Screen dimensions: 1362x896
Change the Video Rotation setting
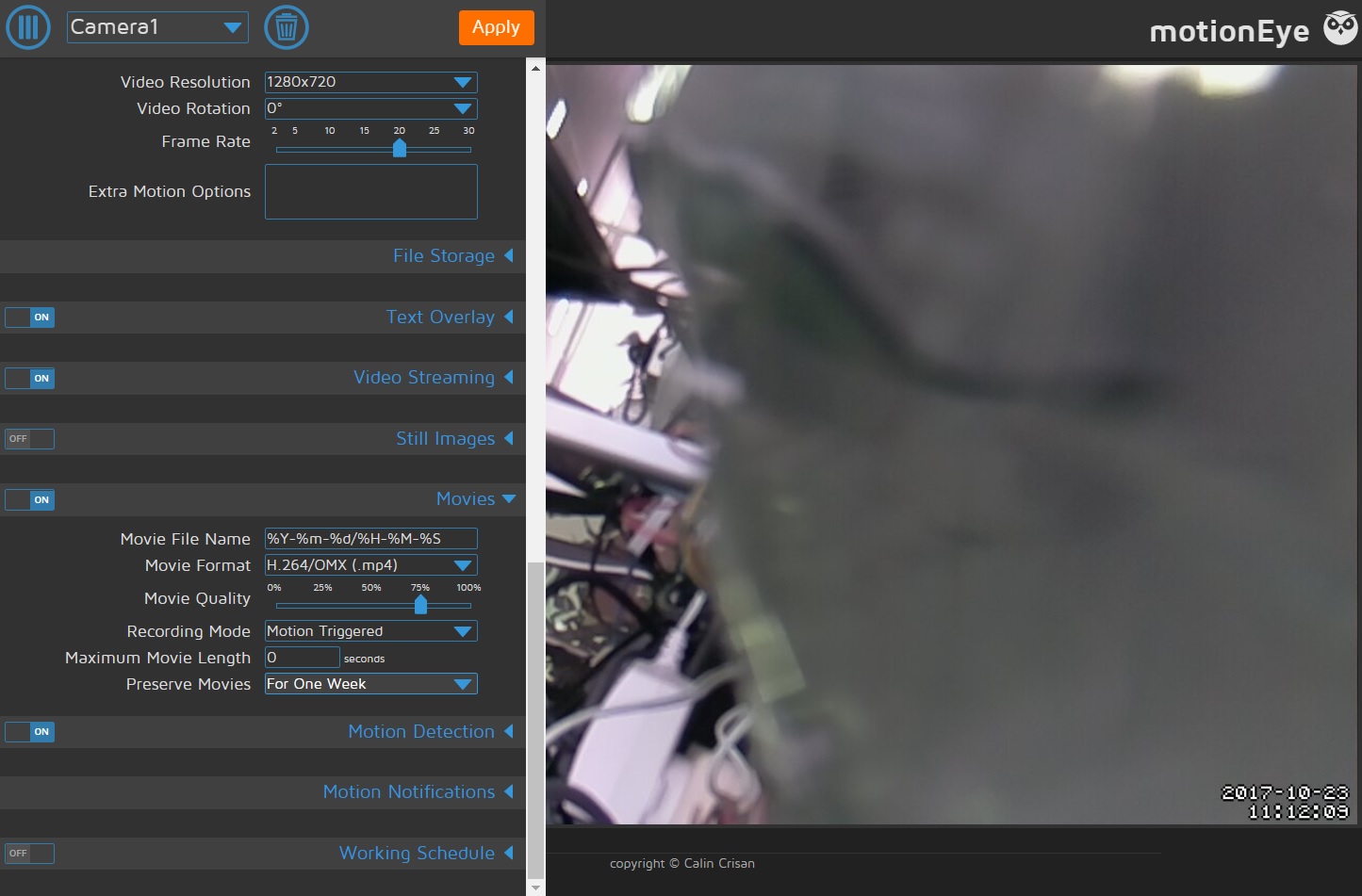(x=370, y=108)
